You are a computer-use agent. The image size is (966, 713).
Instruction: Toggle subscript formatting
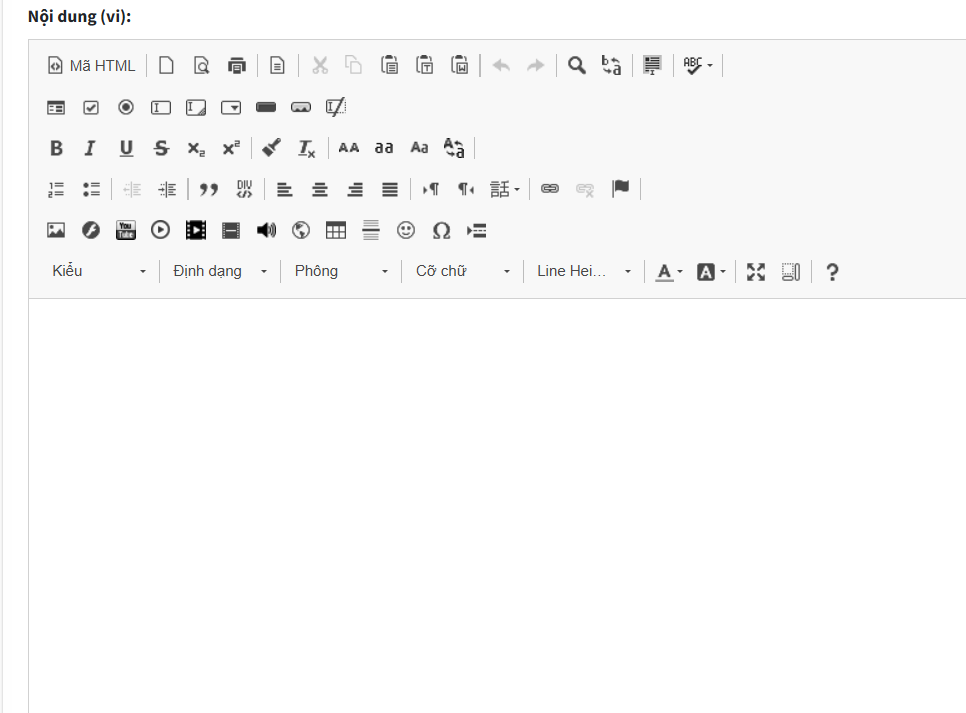tap(196, 148)
